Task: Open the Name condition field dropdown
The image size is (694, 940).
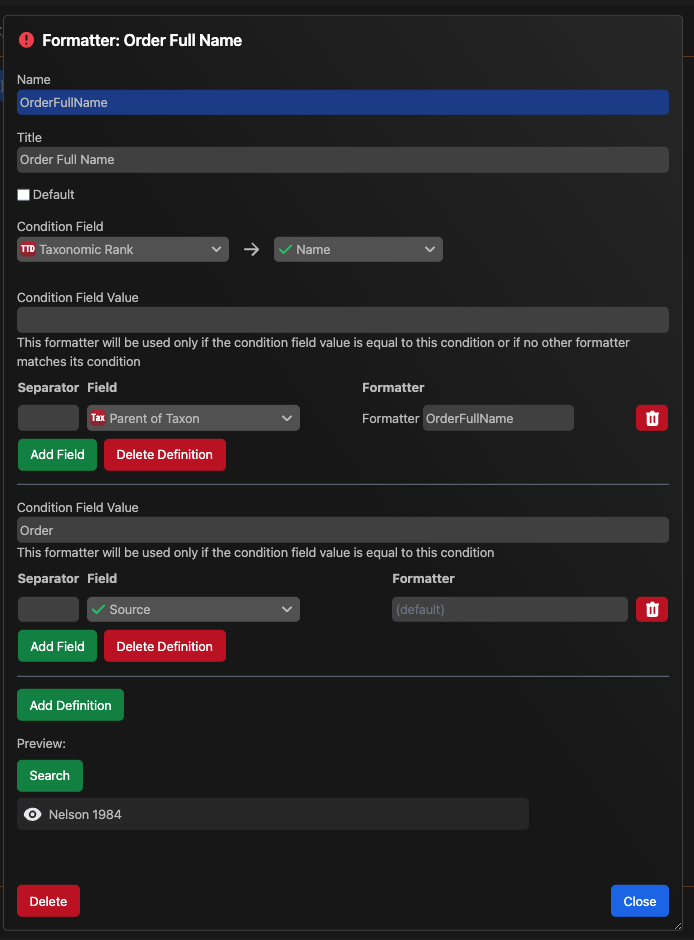Action: pyautogui.click(x=358, y=249)
